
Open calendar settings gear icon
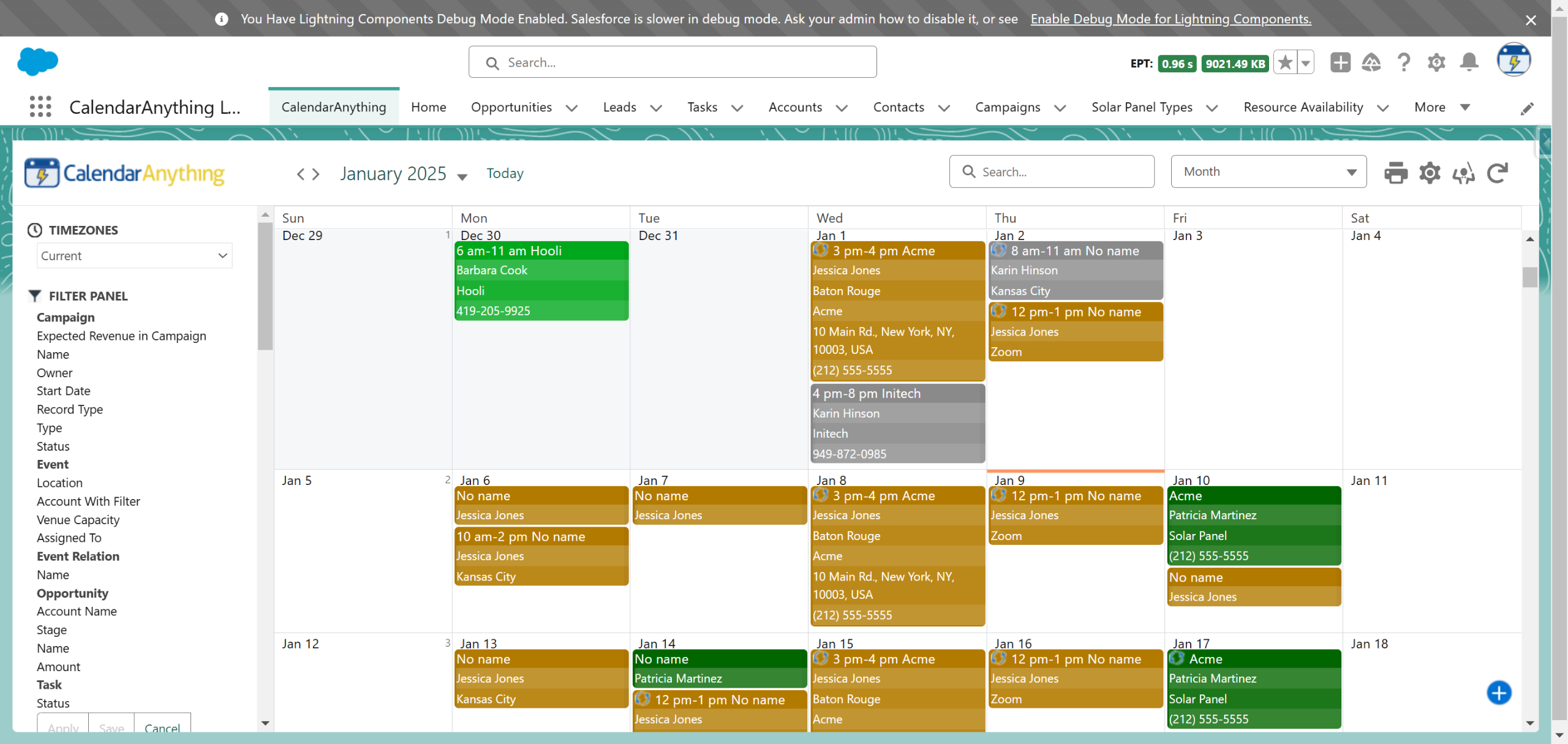point(1430,173)
